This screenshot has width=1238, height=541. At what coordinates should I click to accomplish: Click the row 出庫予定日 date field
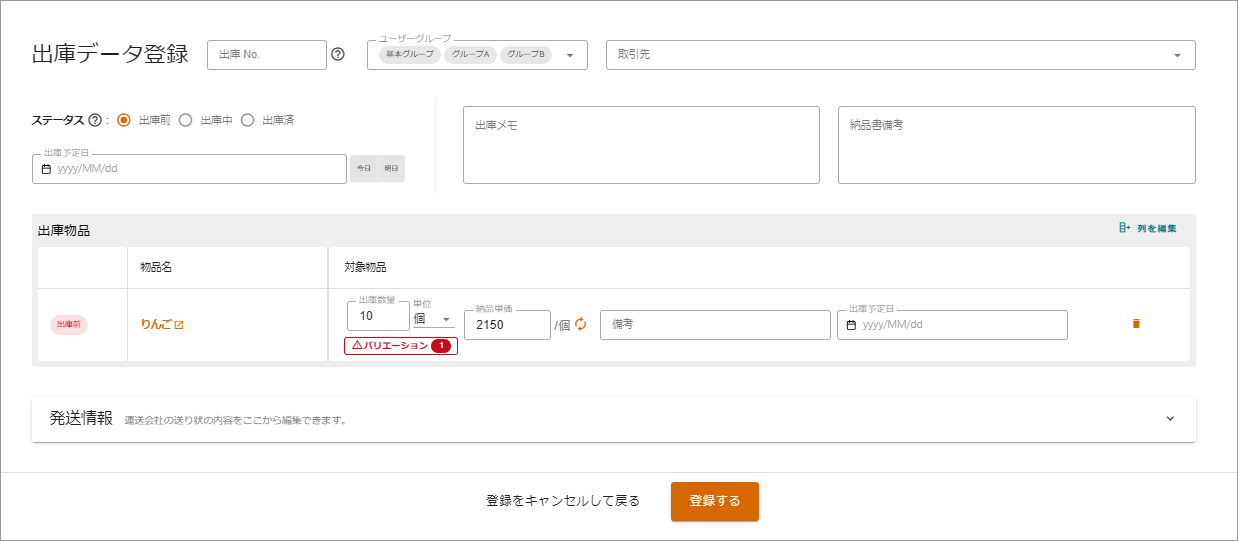click(x=952, y=325)
